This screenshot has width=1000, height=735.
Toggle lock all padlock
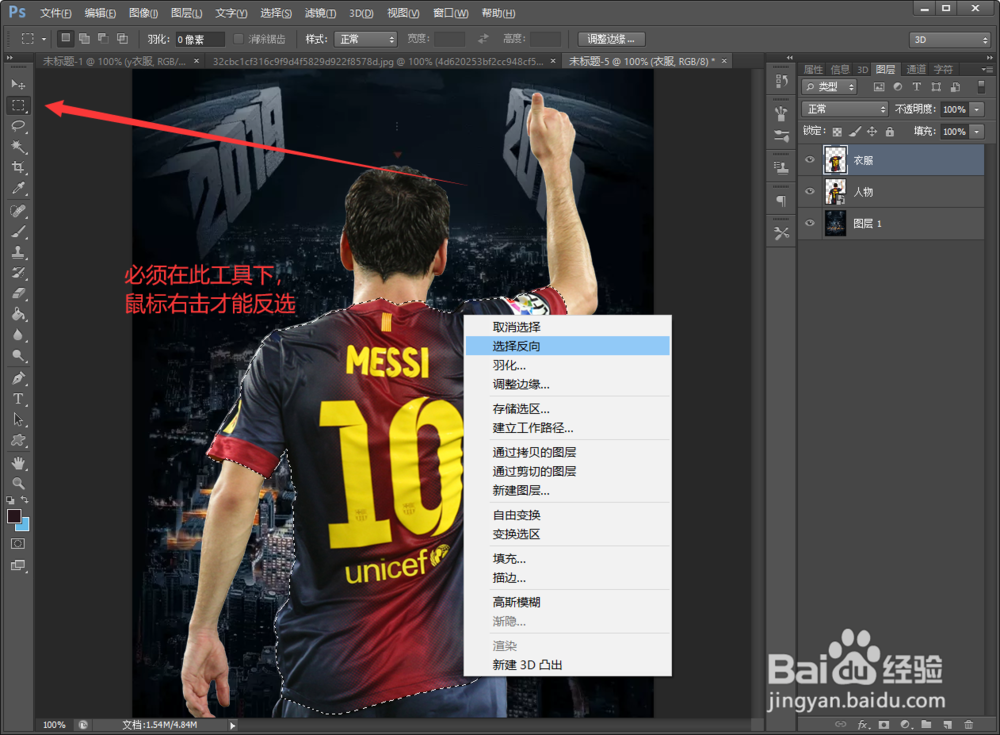point(890,131)
